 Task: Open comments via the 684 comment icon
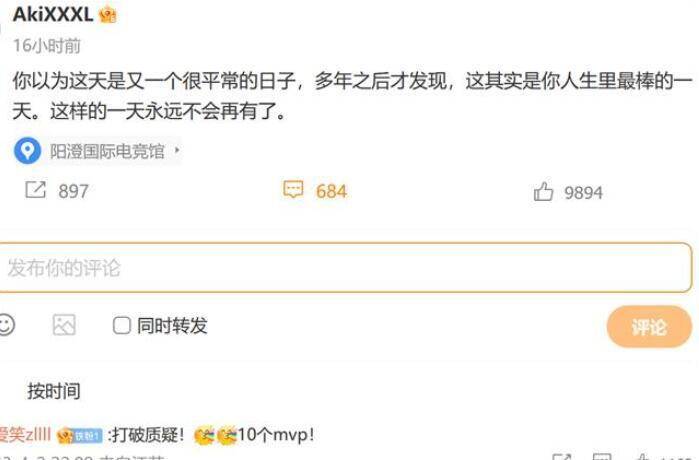tap(293, 189)
